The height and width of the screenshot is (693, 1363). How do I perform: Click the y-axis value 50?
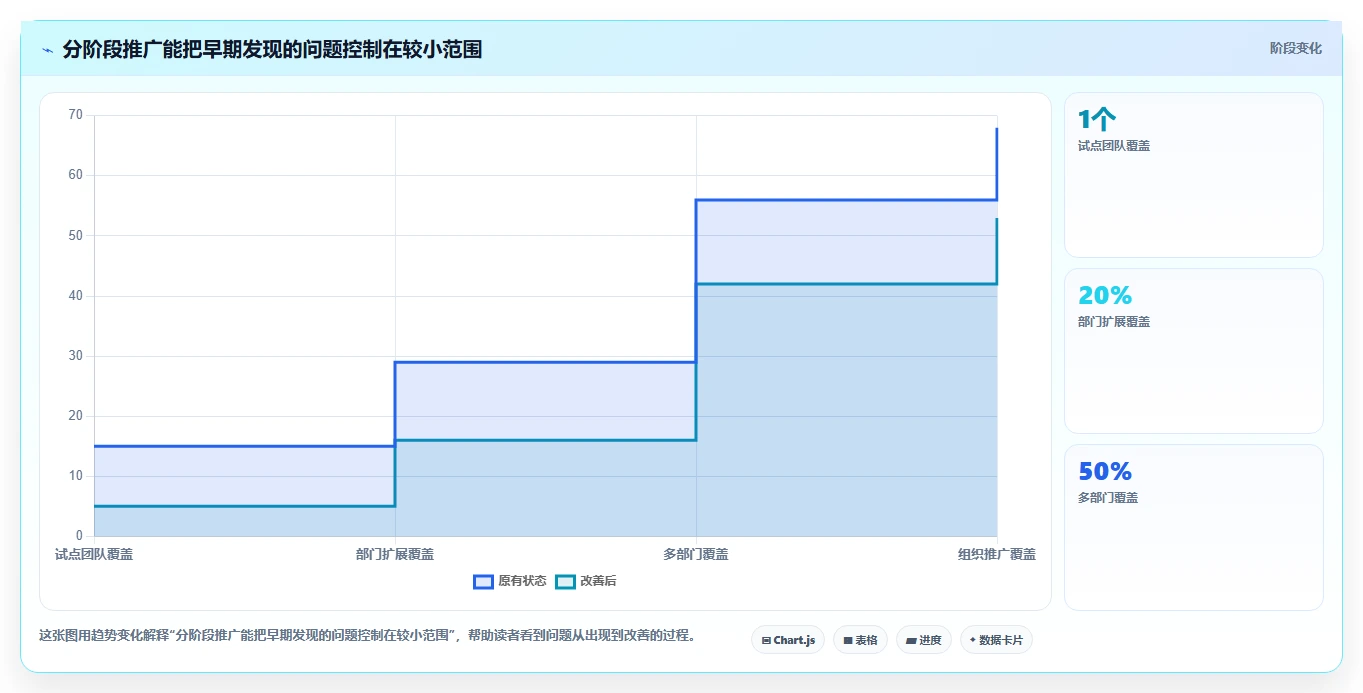76,235
